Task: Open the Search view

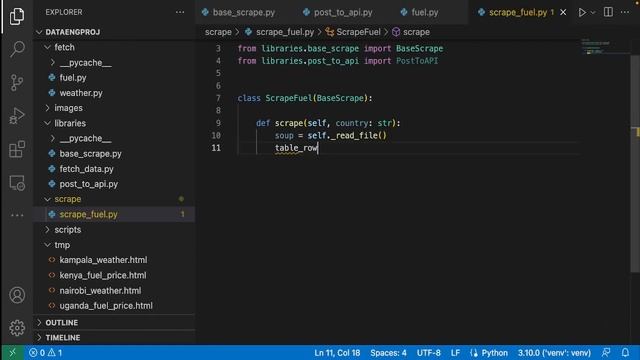Action: 17,49
